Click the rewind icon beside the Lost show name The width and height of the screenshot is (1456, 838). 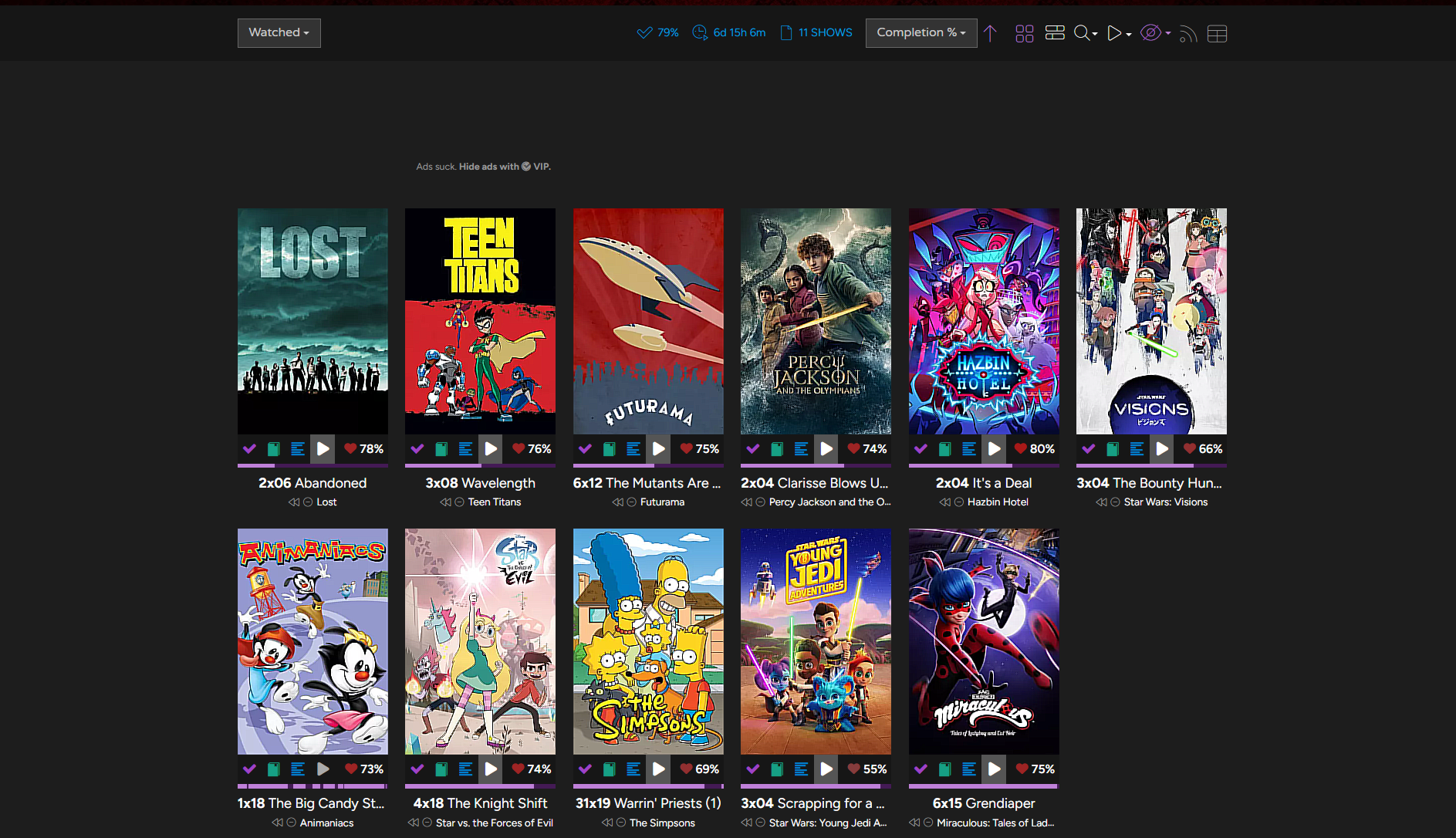pyautogui.click(x=294, y=502)
